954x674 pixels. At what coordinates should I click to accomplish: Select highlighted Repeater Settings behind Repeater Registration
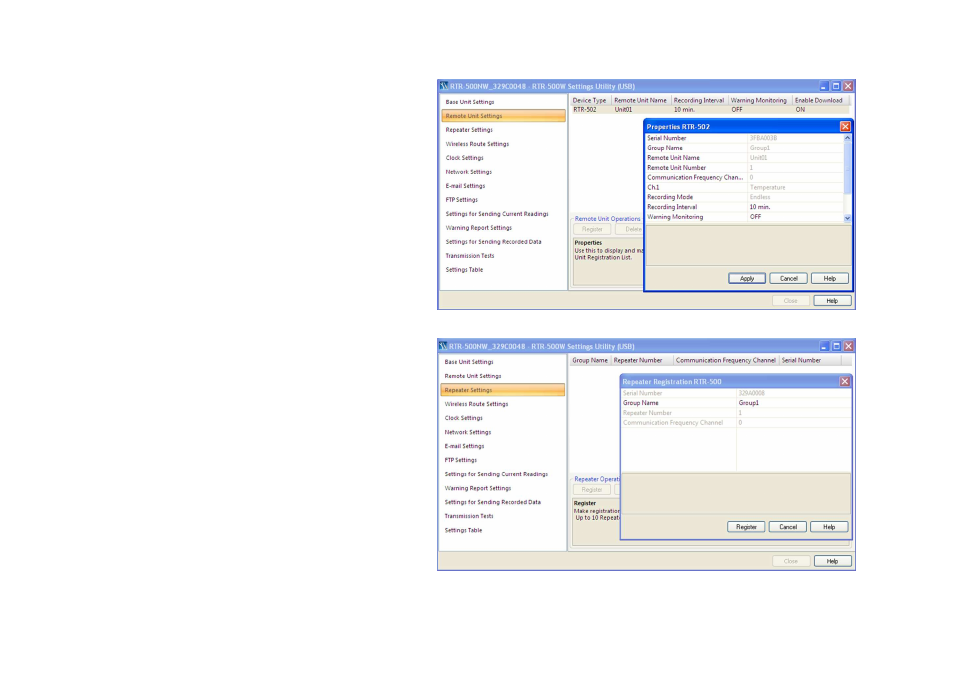point(503,390)
